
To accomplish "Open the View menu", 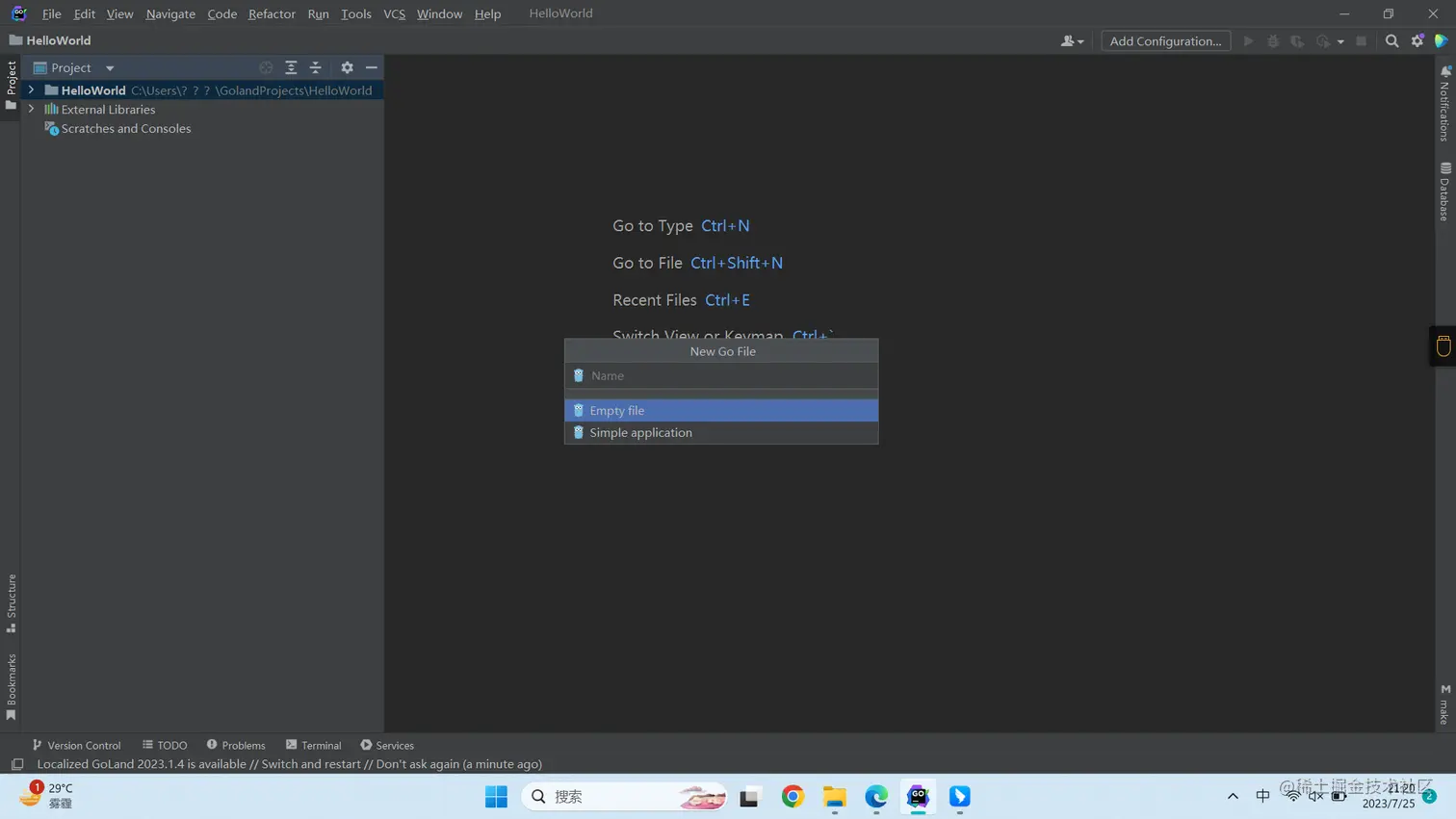I will pyautogui.click(x=119, y=13).
